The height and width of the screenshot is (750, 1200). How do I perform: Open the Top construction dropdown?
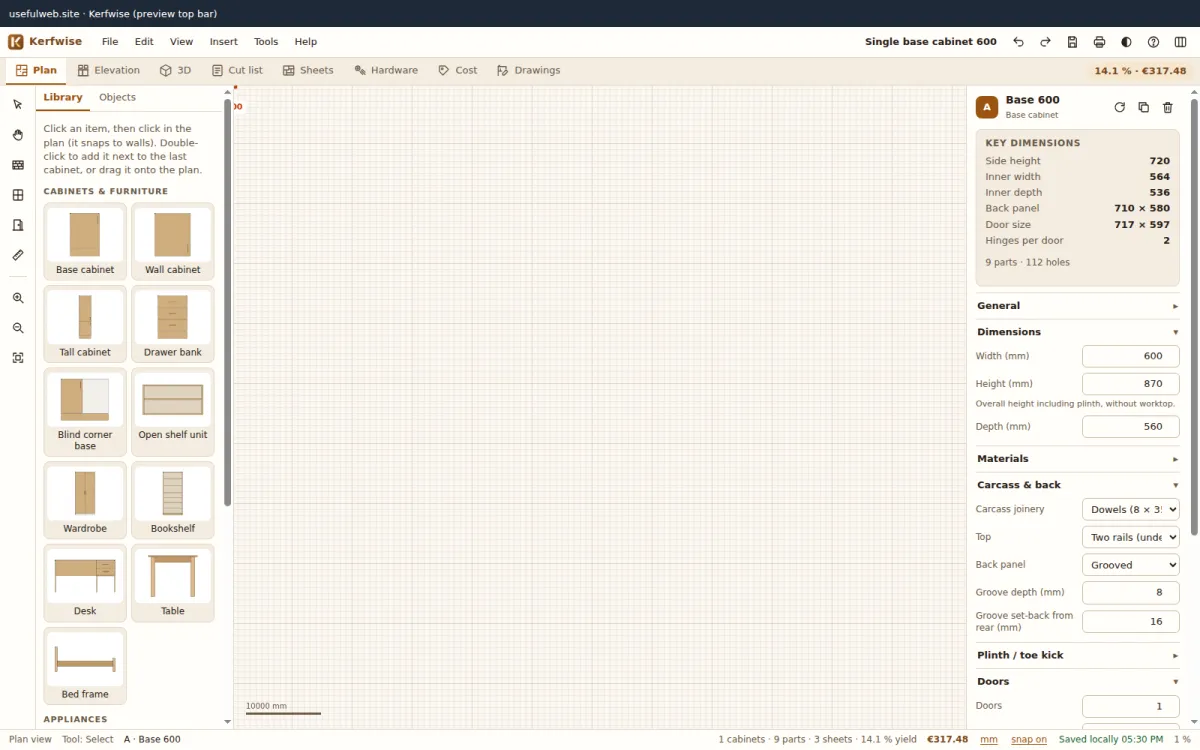coord(1131,537)
